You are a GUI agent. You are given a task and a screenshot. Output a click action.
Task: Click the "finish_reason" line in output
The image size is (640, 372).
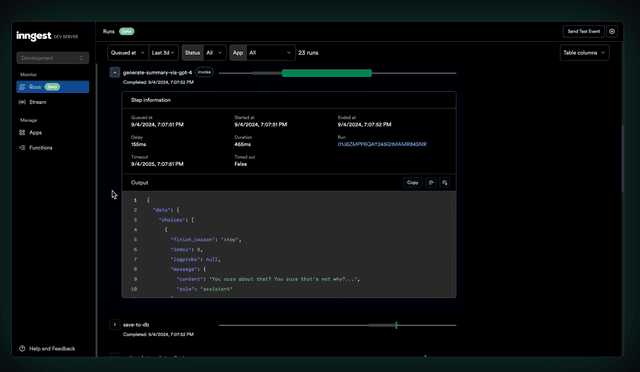click(x=206, y=240)
